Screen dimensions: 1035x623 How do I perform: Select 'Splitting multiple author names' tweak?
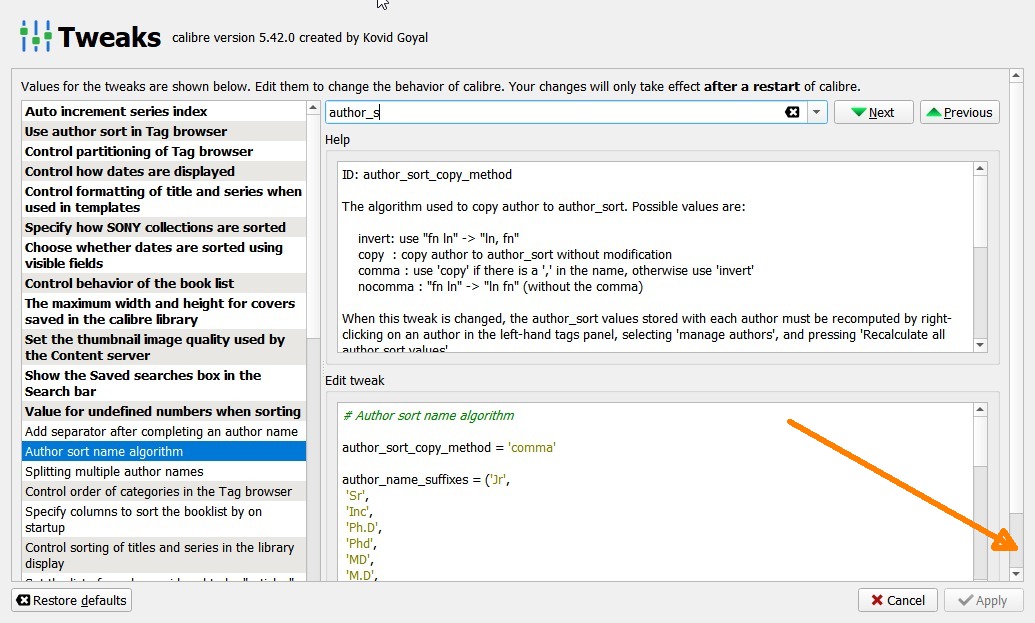(x=164, y=471)
